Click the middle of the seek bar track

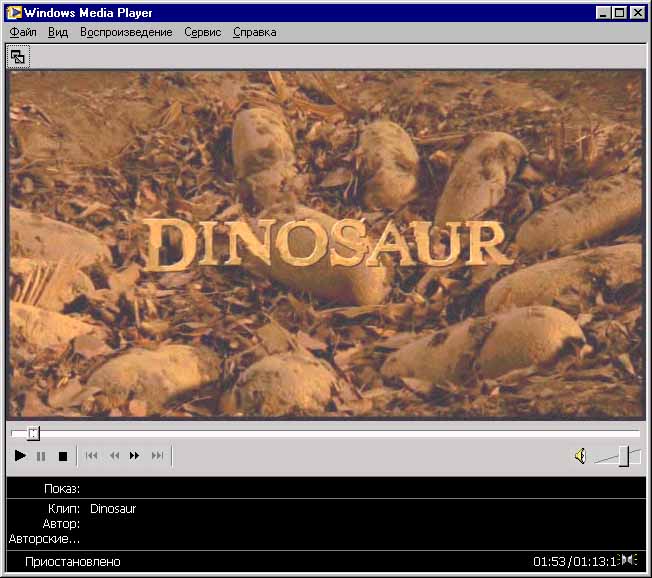point(326,434)
